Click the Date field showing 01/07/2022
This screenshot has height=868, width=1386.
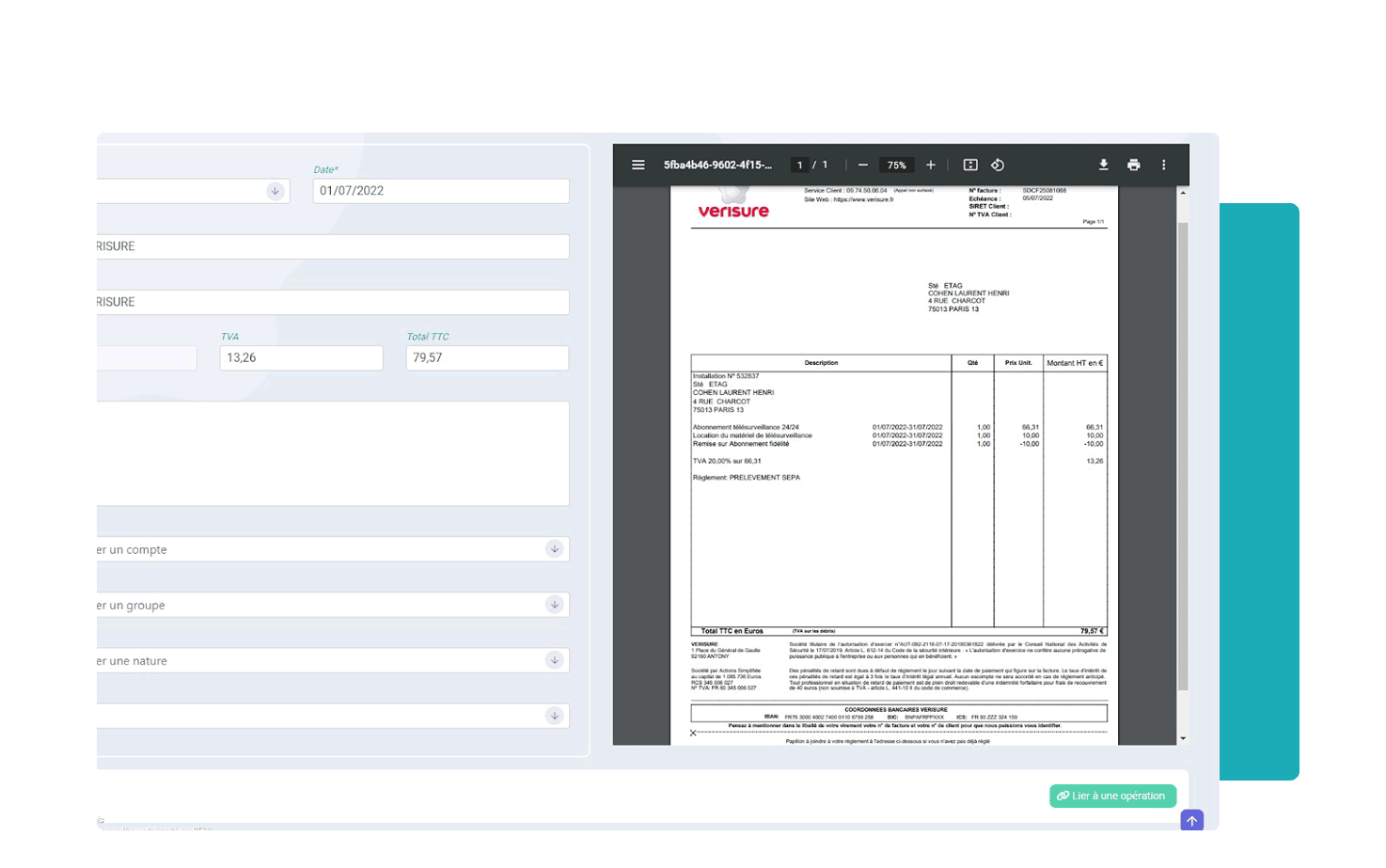click(441, 191)
